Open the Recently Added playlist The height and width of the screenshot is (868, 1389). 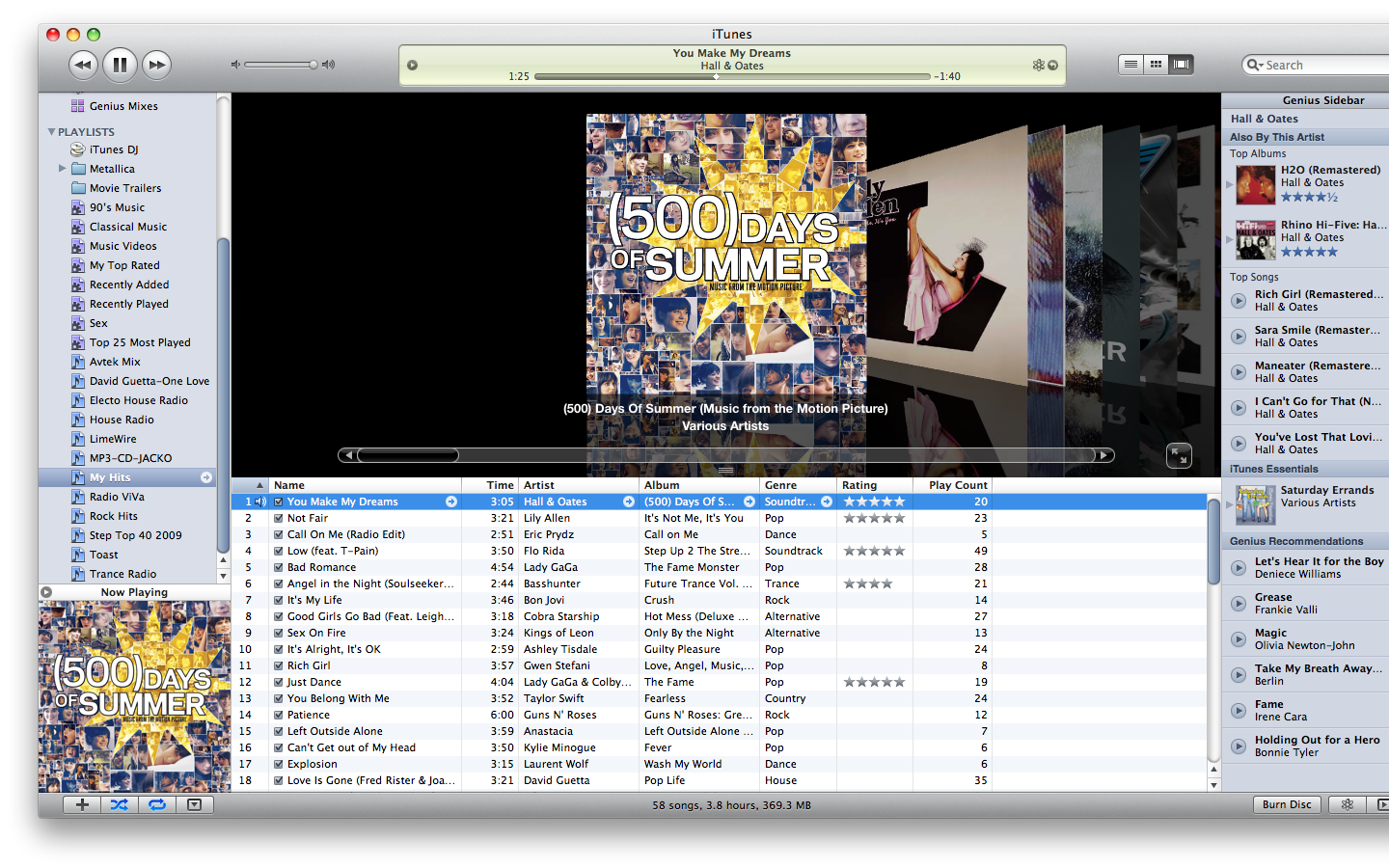(x=129, y=285)
